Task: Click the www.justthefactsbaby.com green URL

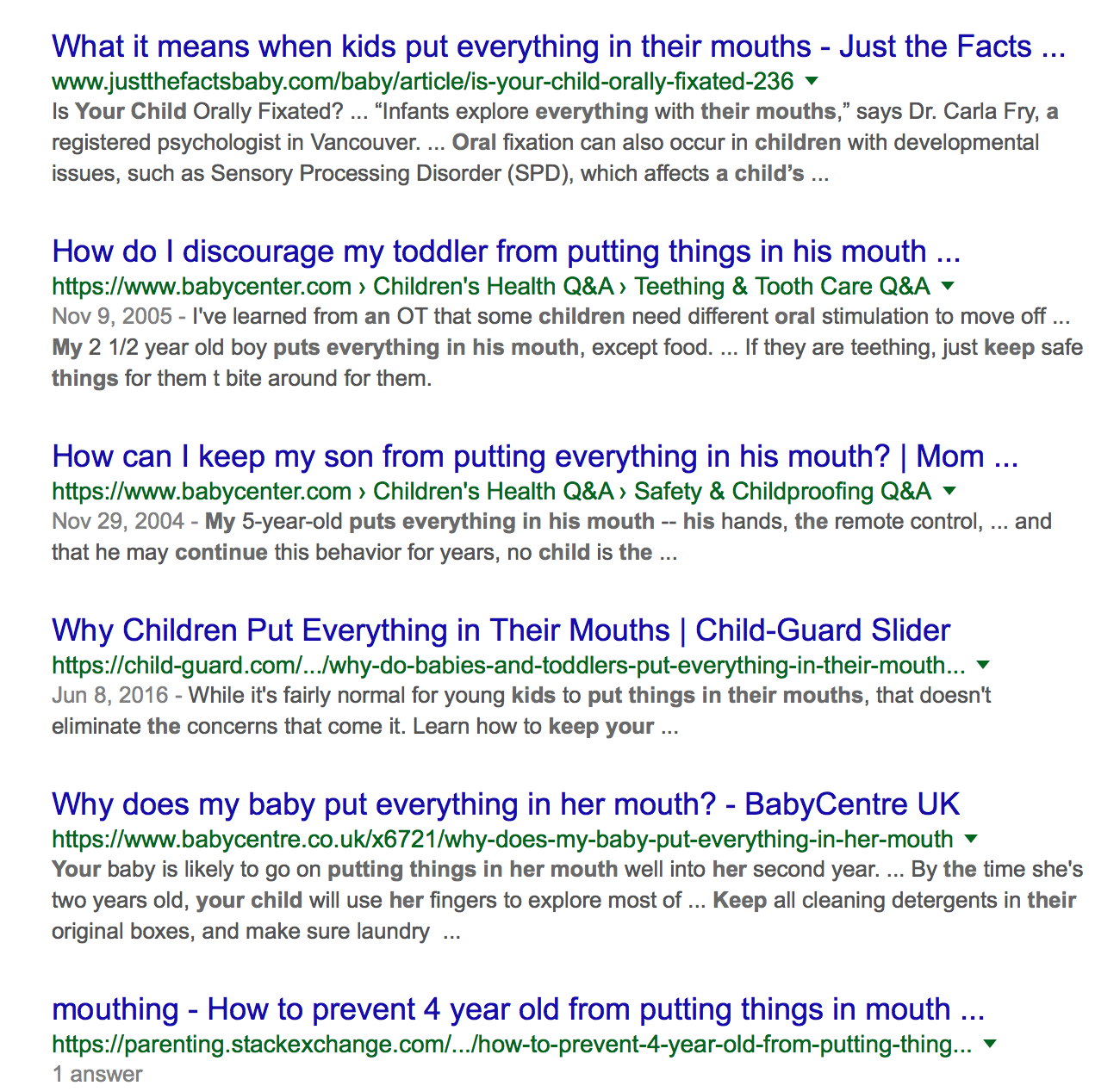Action: pos(422,82)
